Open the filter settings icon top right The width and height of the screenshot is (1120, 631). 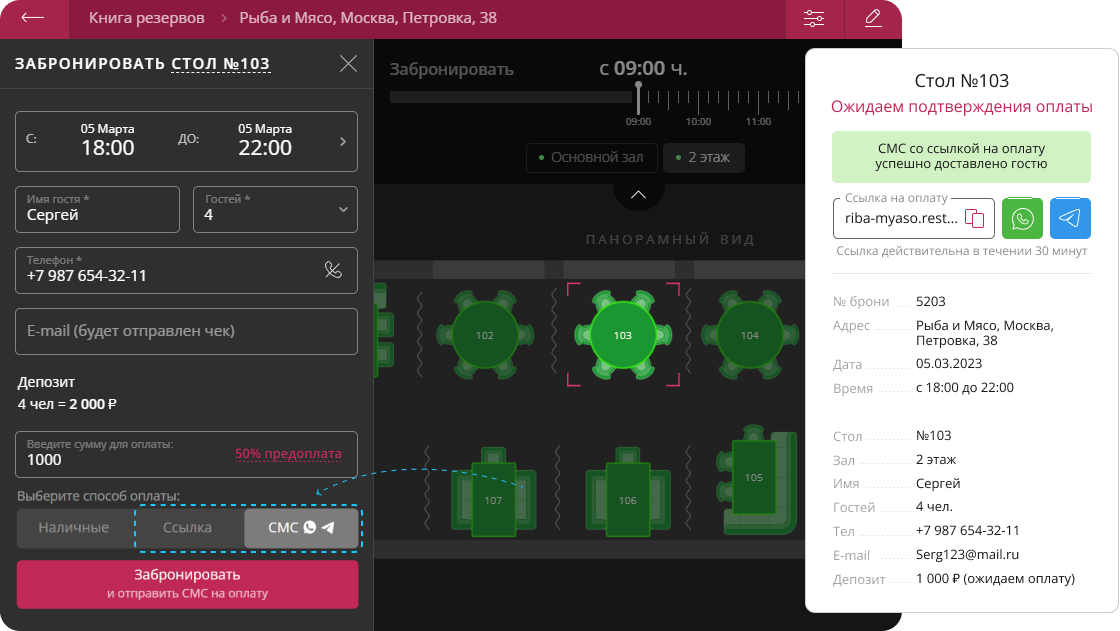tap(814, 18)
